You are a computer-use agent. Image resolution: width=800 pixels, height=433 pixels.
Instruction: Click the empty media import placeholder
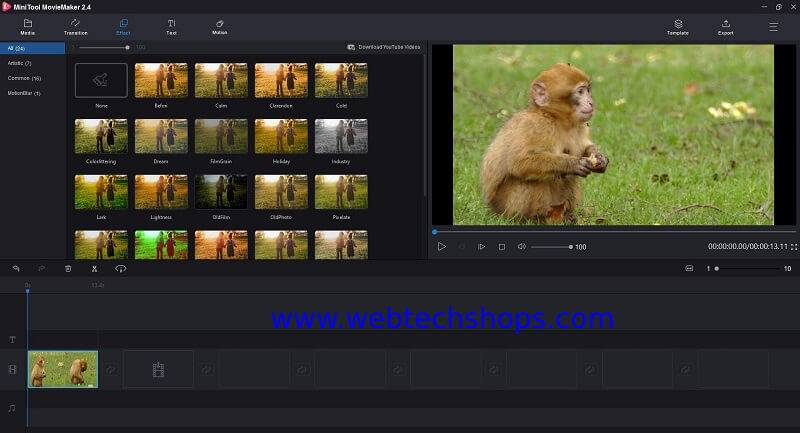click(x=159, y=369)
